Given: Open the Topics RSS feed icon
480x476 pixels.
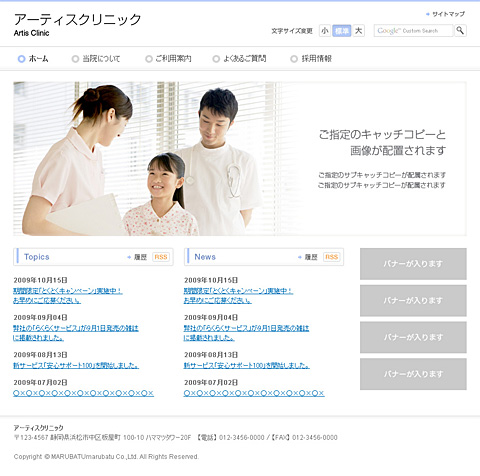Looking at the screenshot, I should click(161, 257).
